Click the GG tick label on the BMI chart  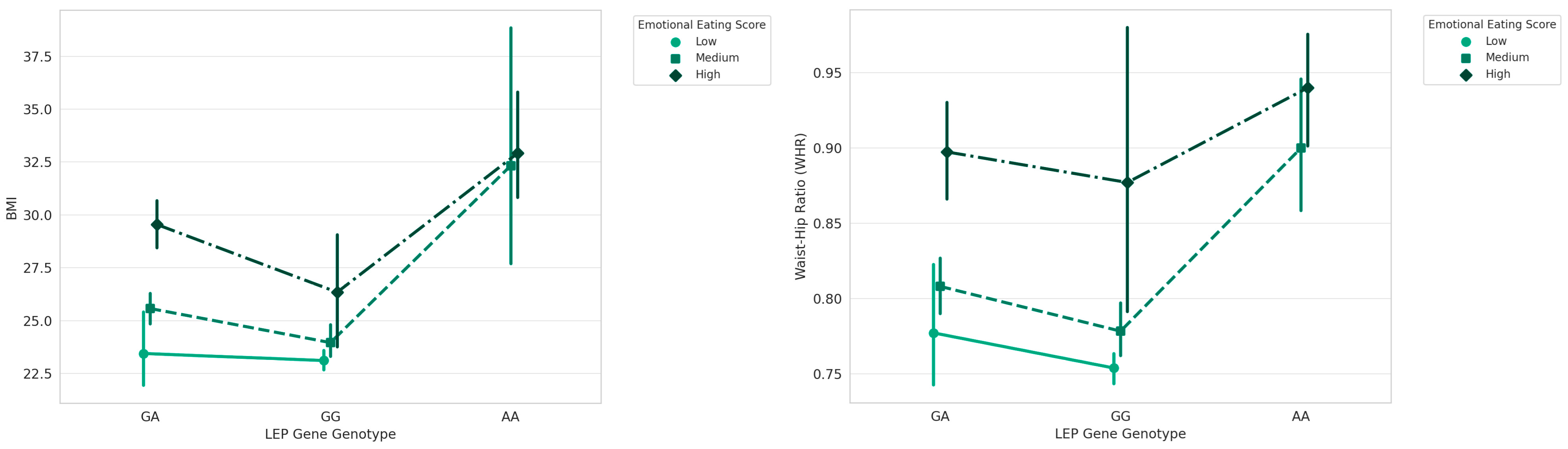pyautogui.click(x=331, y=417)
